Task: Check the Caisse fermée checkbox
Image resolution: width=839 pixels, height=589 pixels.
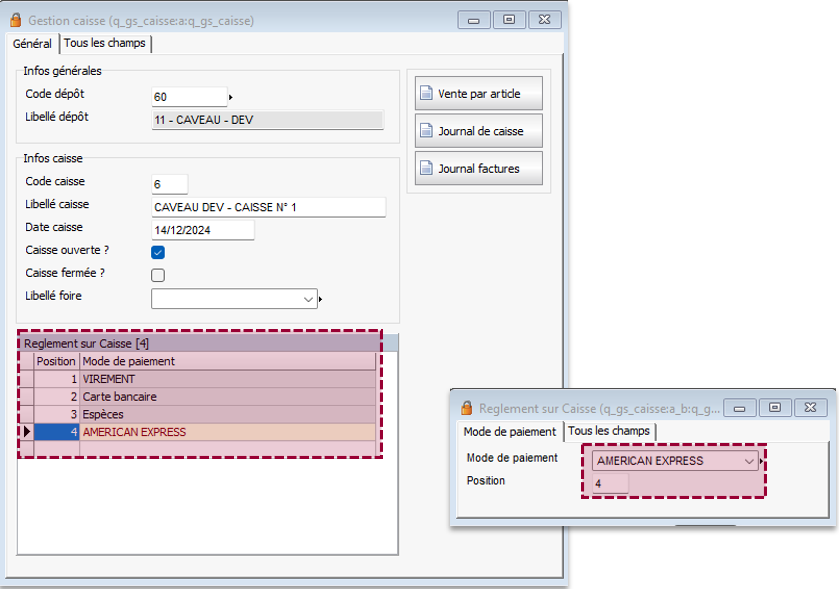Action: (x=158, y=275)
